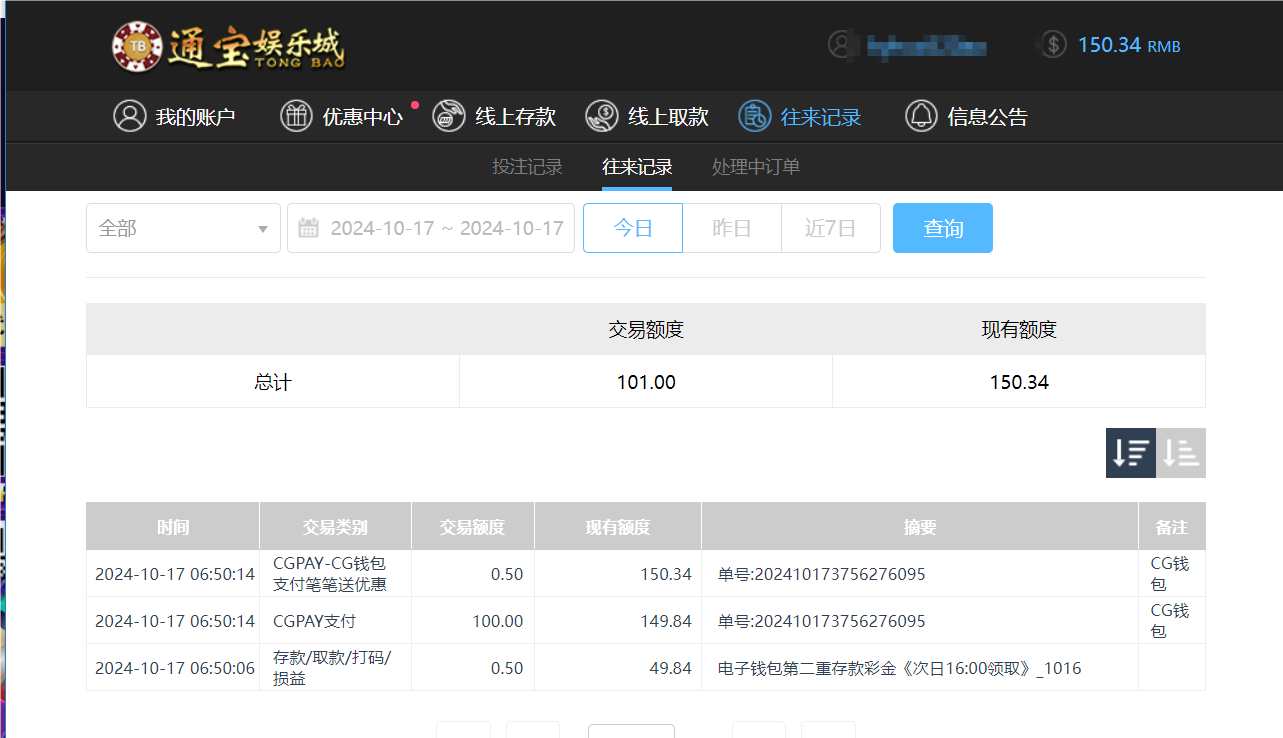1283x738 pixels.
Task: Click the ascending sort icon above the table
Action: click(1180, 452)
